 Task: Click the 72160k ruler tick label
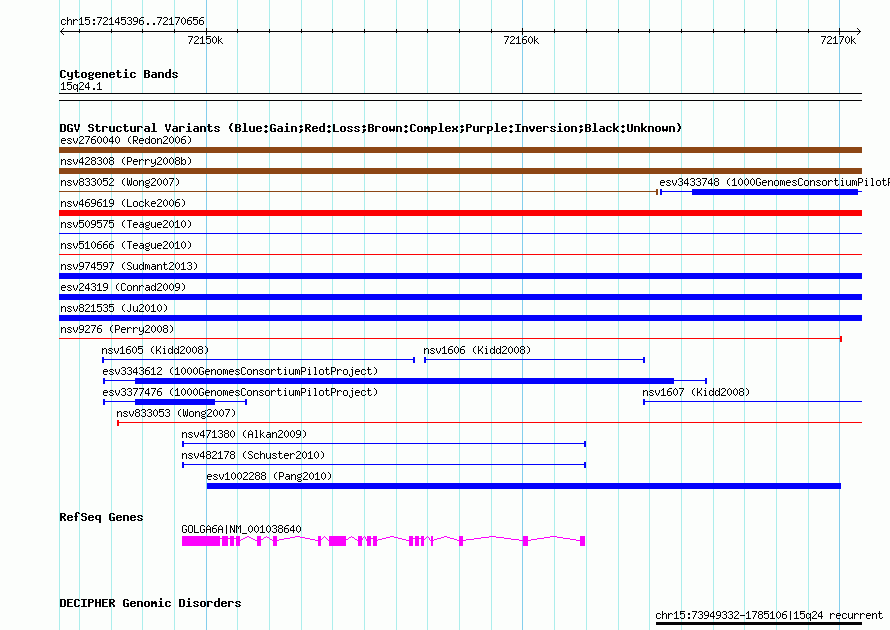pyautogui.click(x=521, y=40)
